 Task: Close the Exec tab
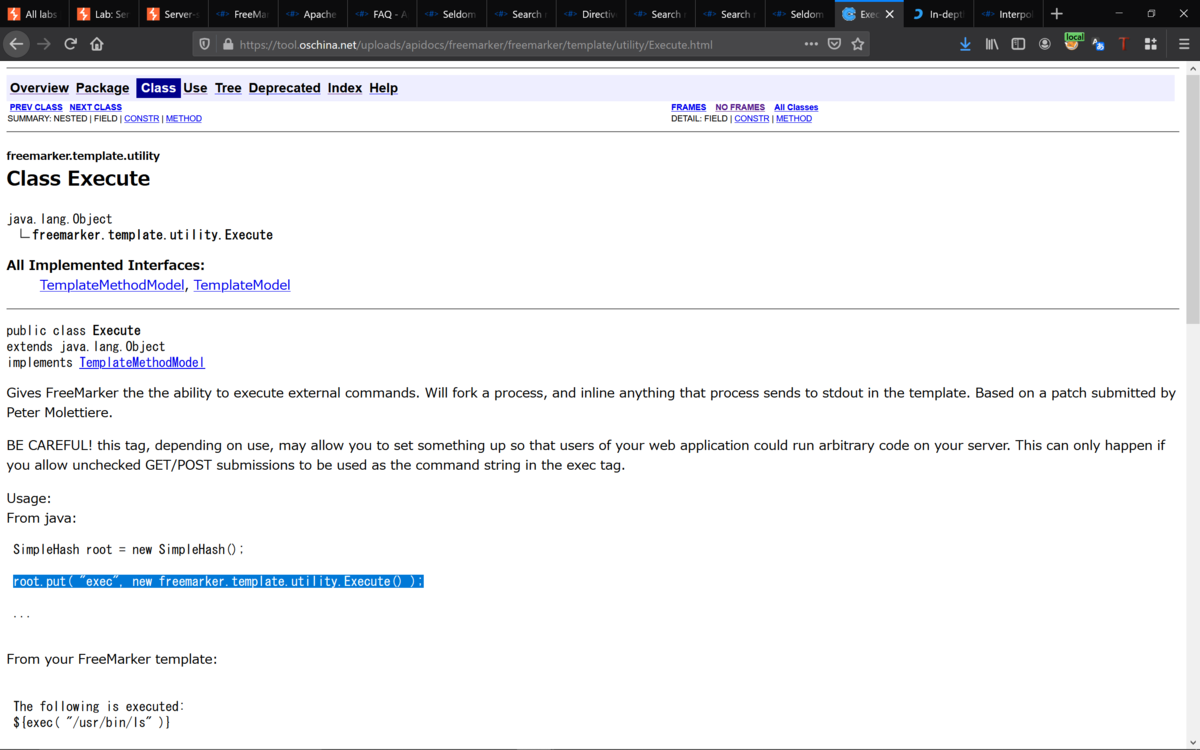pos(890,14)
